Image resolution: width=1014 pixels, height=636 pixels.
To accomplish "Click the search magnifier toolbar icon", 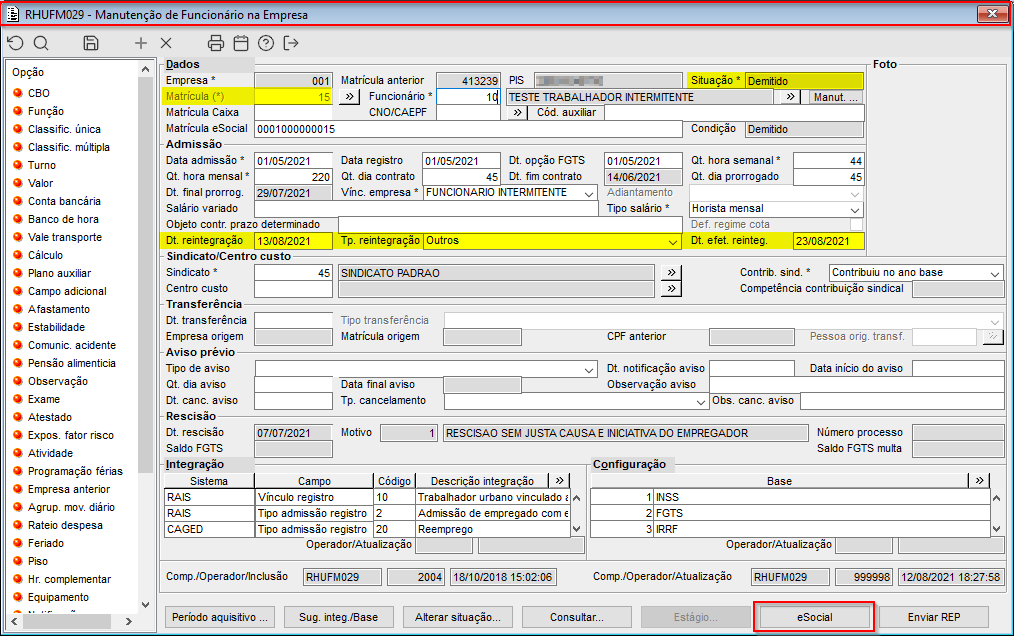I will (x=41, y=43).
